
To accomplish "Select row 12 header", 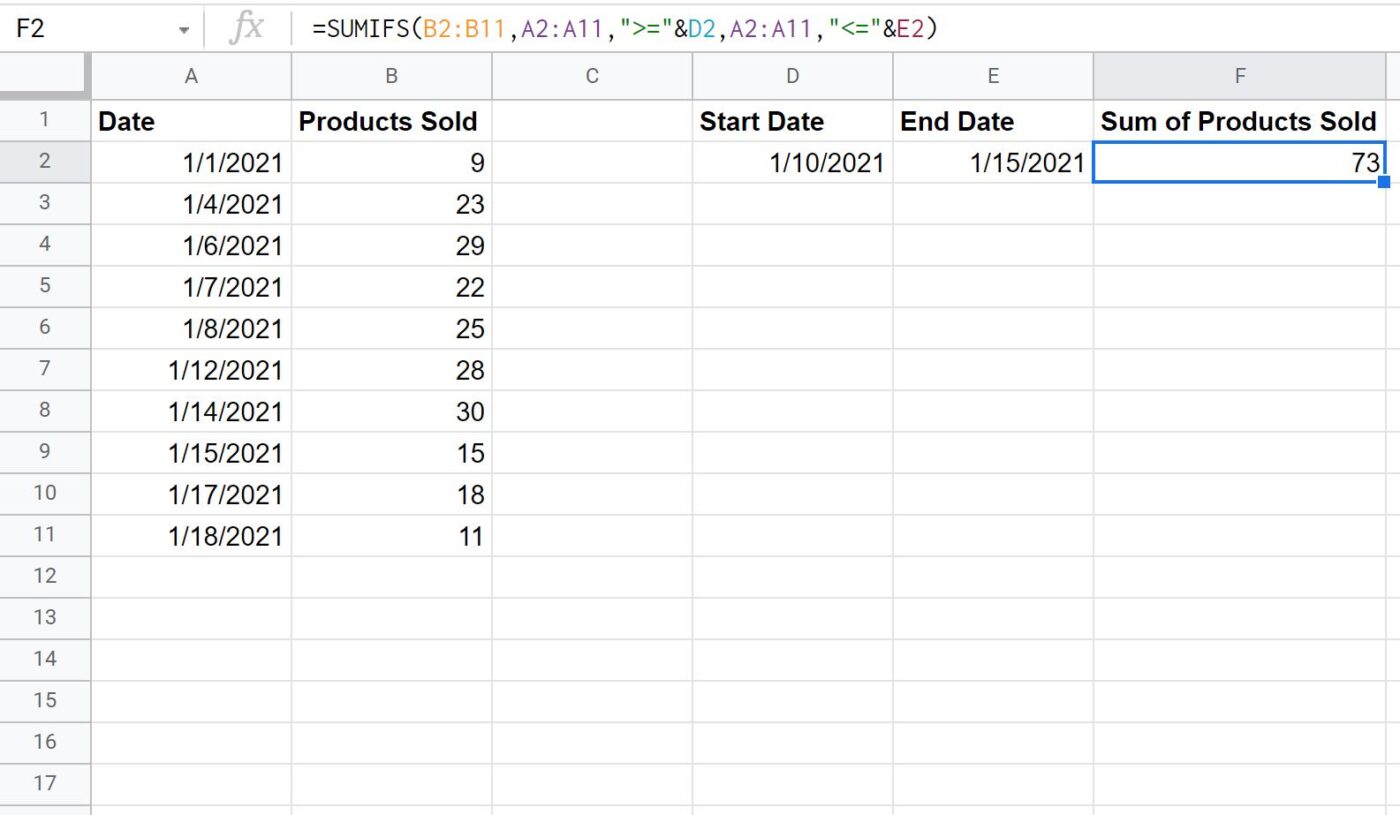I will click(x=45, y=576).
